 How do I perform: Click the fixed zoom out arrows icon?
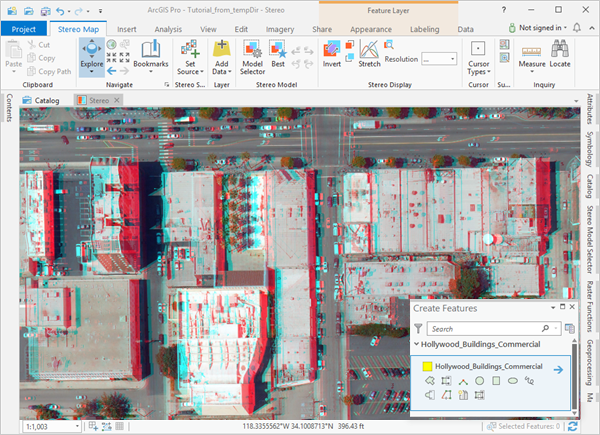click(124, 58)
